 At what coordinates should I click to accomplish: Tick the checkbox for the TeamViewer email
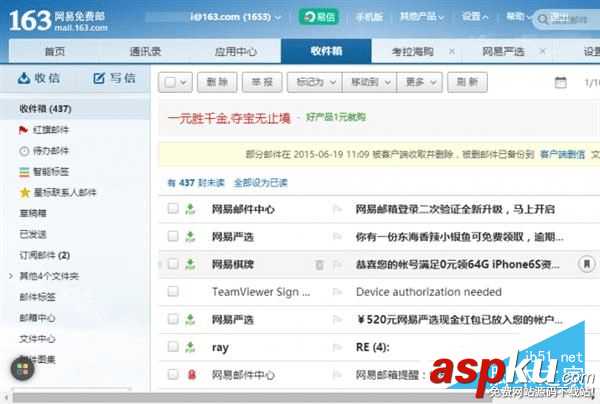pos(173,291)
